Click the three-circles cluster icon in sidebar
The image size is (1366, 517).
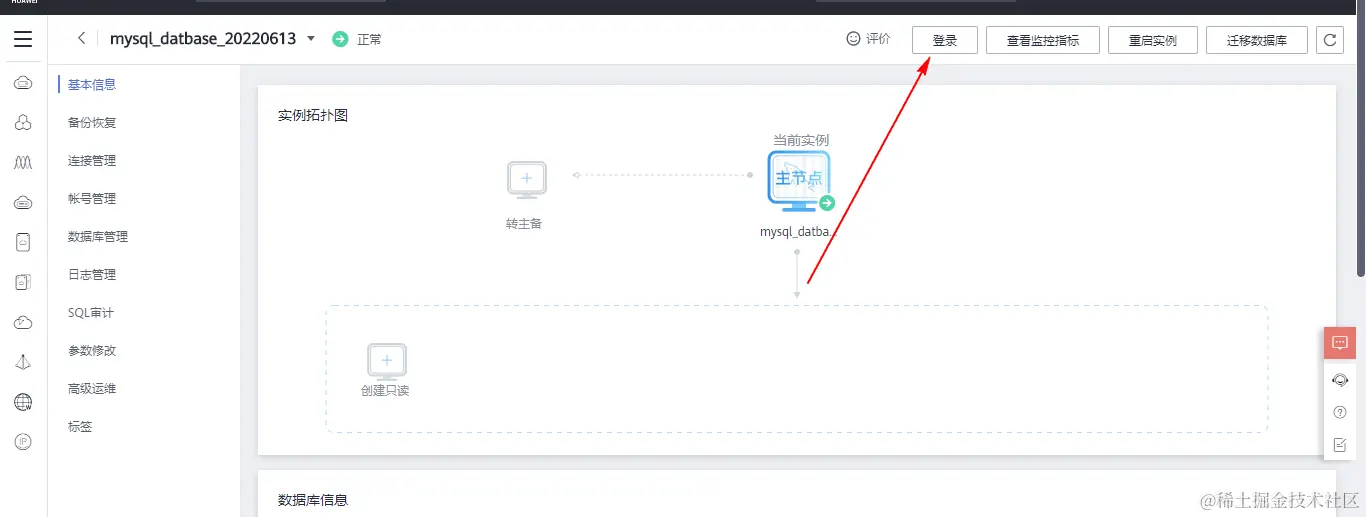[23, 123]
